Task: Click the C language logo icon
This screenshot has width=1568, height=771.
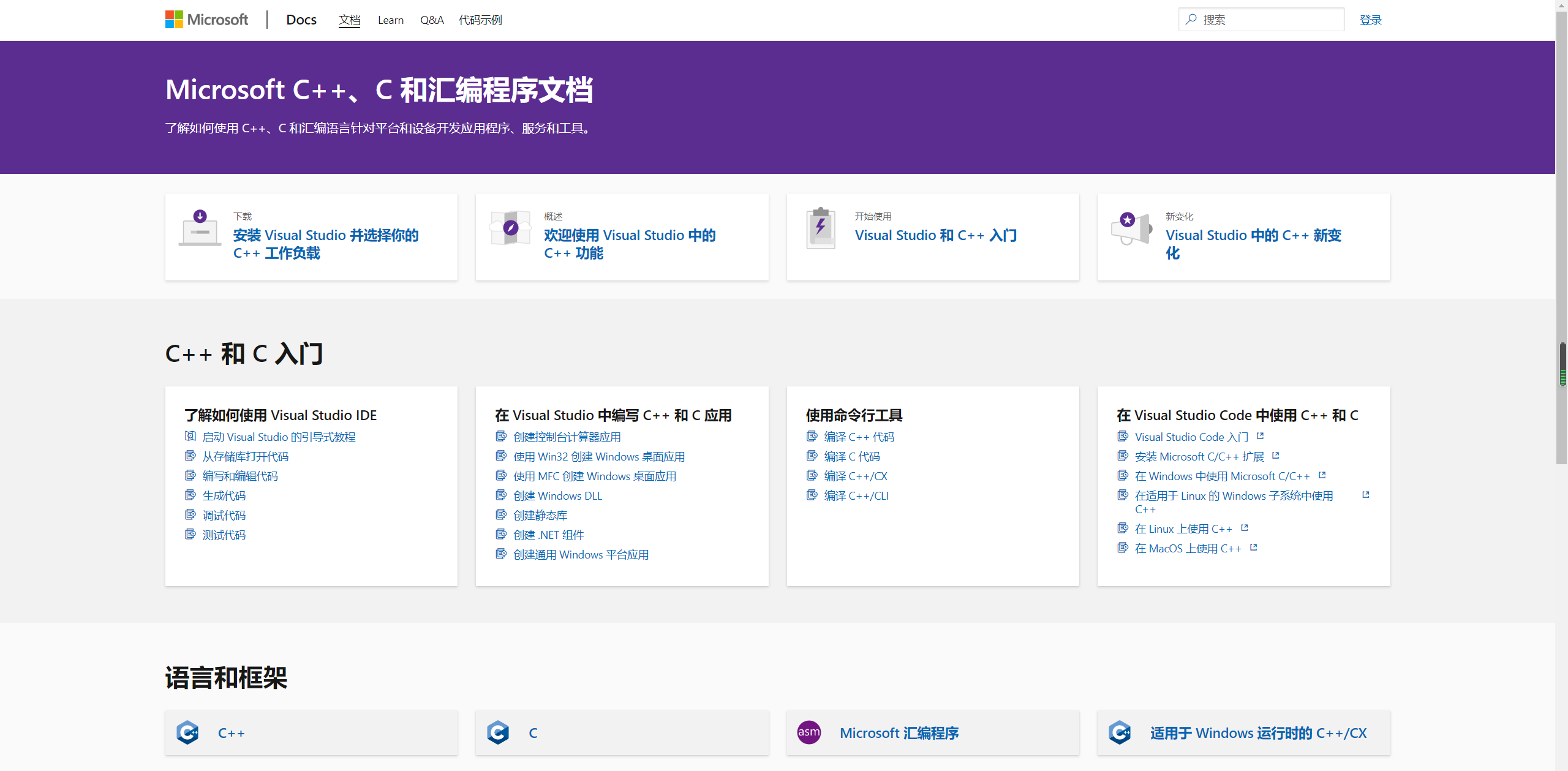Action: coord(498,732)
